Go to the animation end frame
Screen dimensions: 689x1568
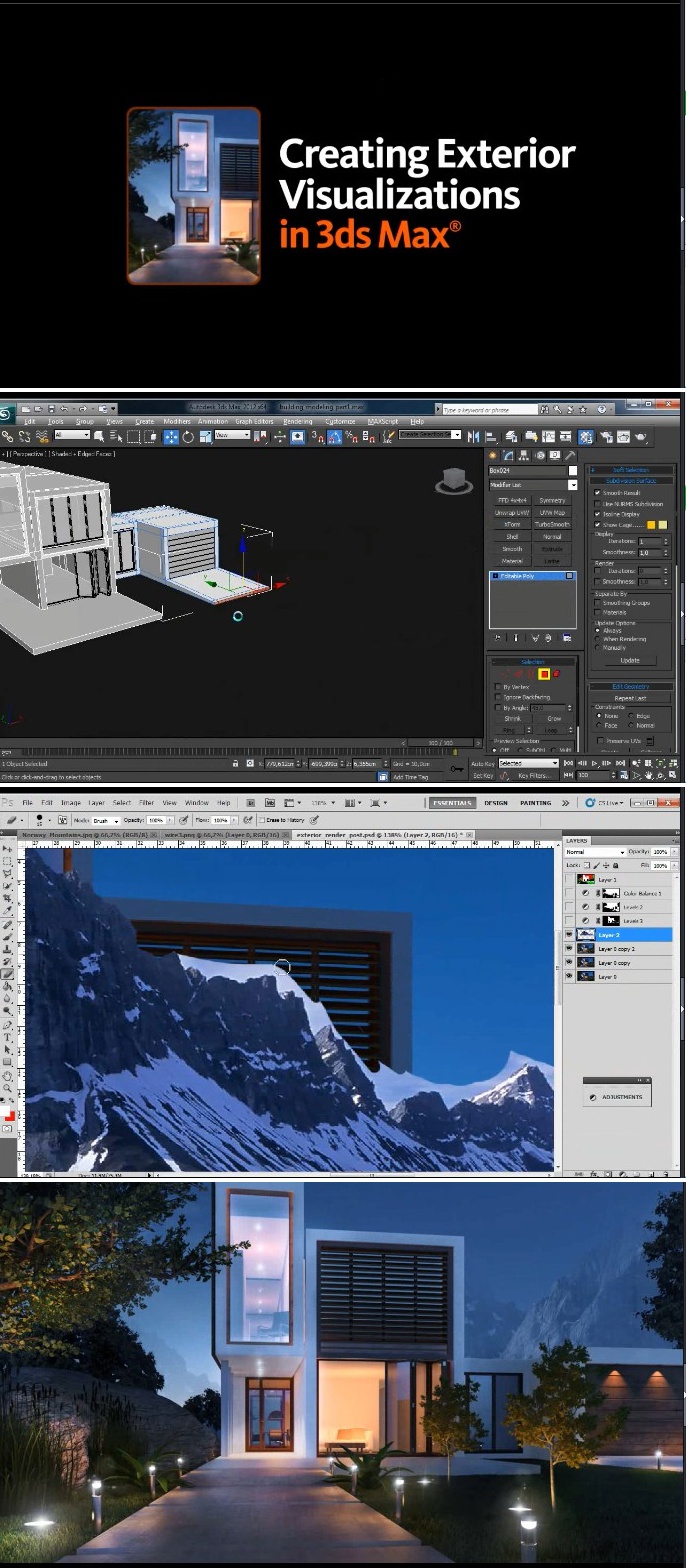(x=621, y=763)
